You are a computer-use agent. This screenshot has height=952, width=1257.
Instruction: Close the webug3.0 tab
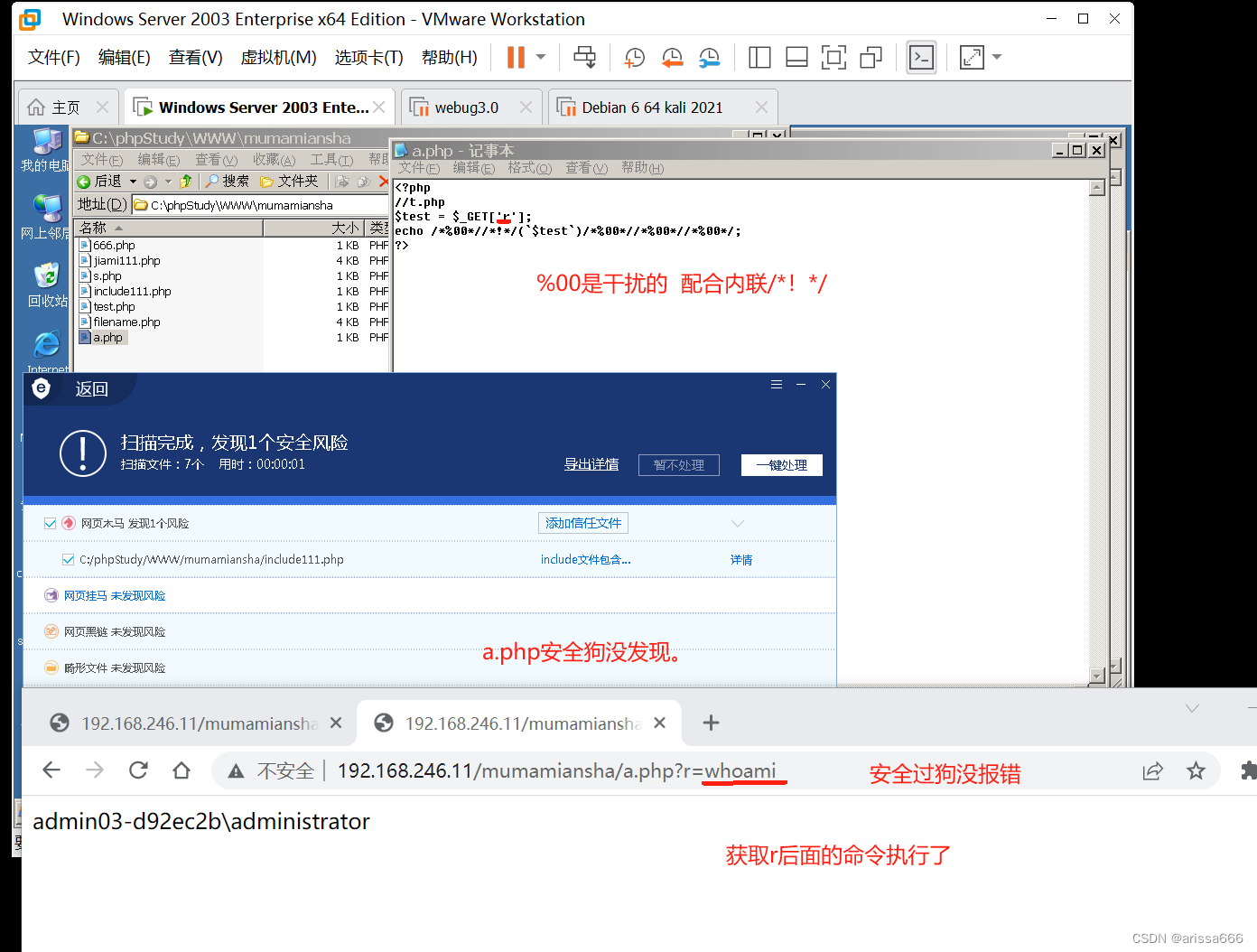pyautogui.click(x=526, y=107)
